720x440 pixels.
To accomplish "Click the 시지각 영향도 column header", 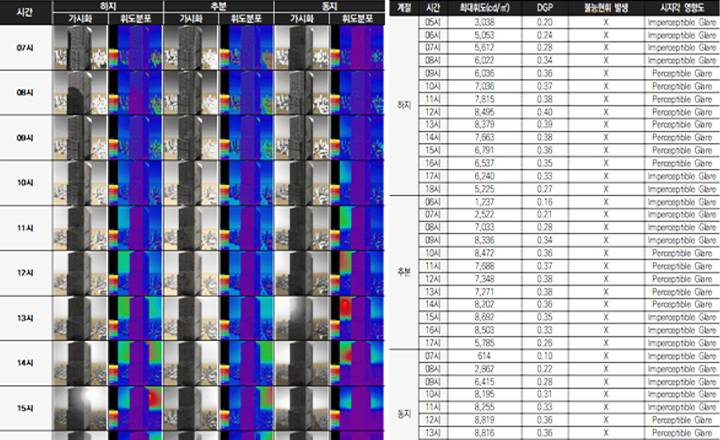I will pyautogui.click(x=678, y=6).
